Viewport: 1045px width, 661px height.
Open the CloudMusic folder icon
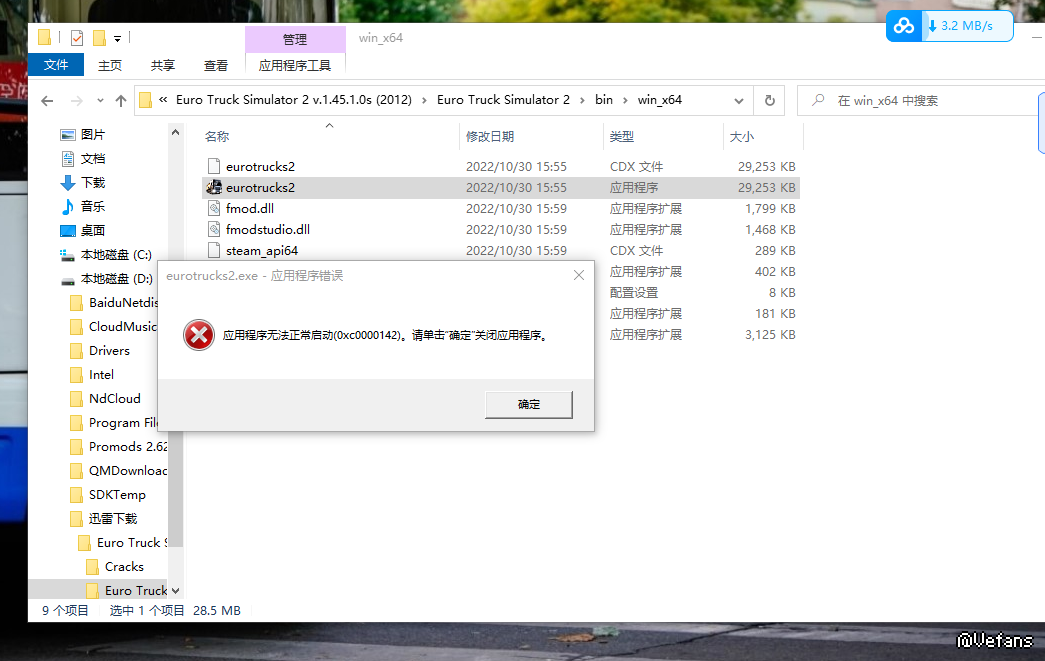click(76, 327)
